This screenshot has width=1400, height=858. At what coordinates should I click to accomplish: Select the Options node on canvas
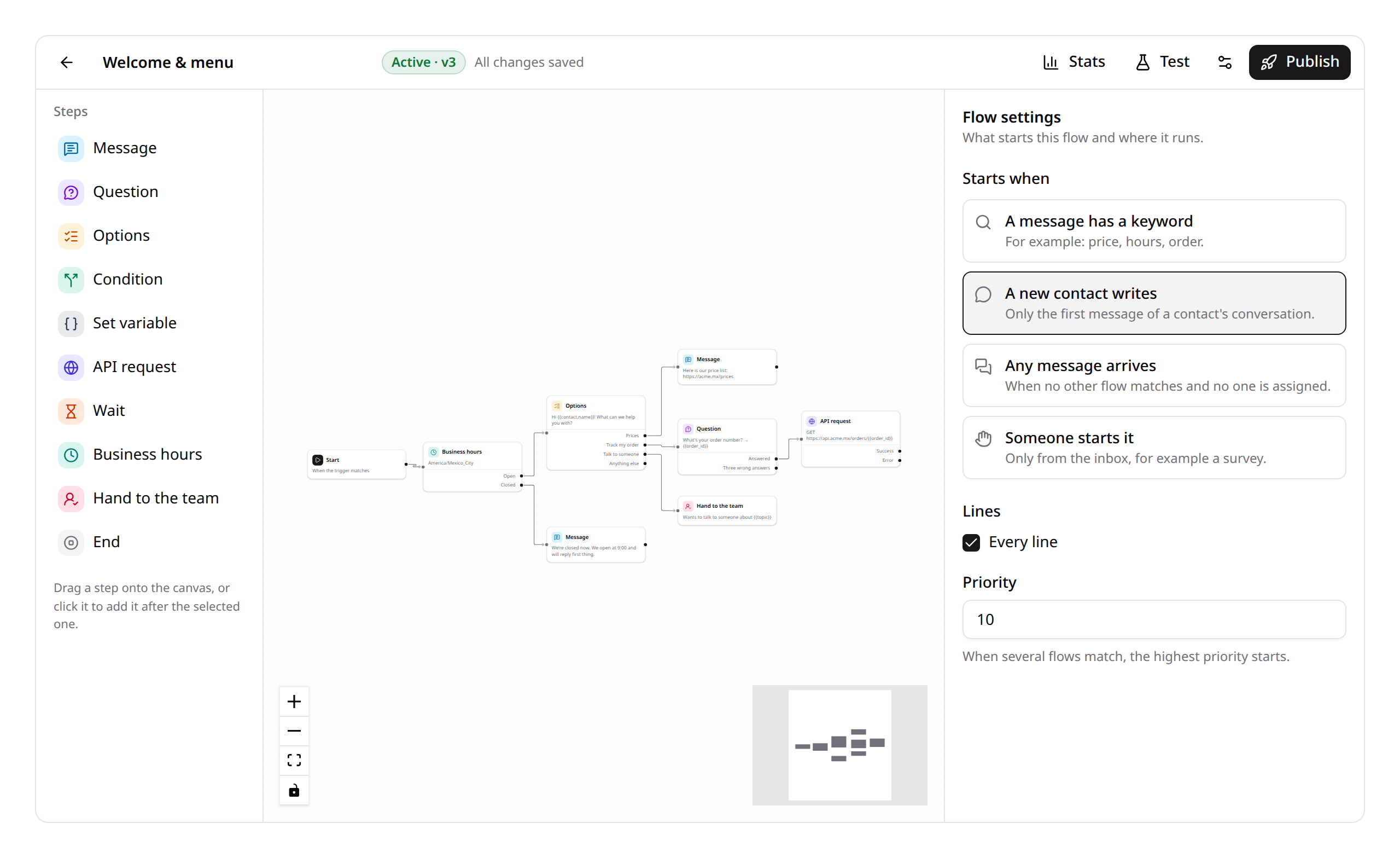596,433
